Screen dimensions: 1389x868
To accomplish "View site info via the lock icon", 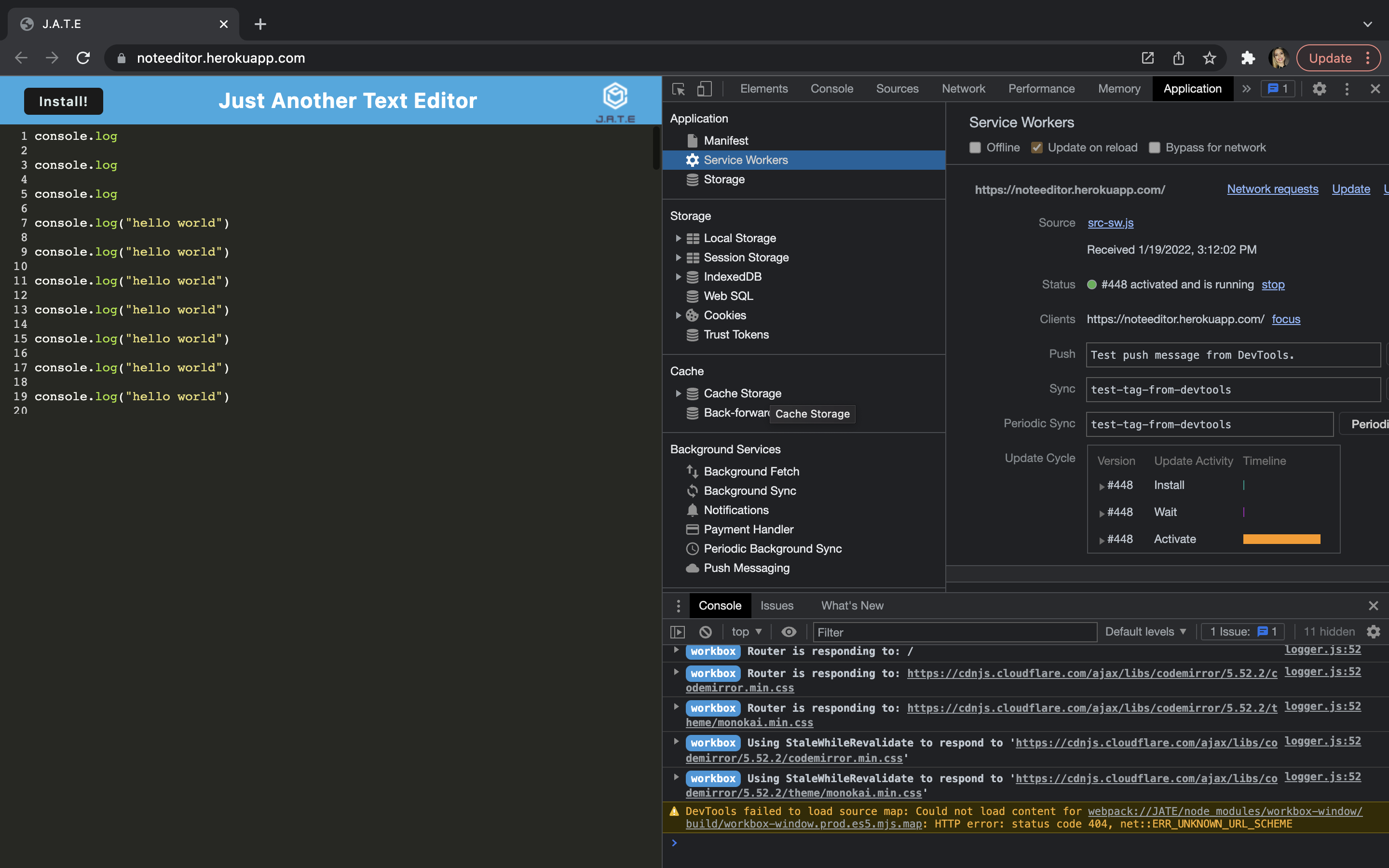I will point(121,58).
